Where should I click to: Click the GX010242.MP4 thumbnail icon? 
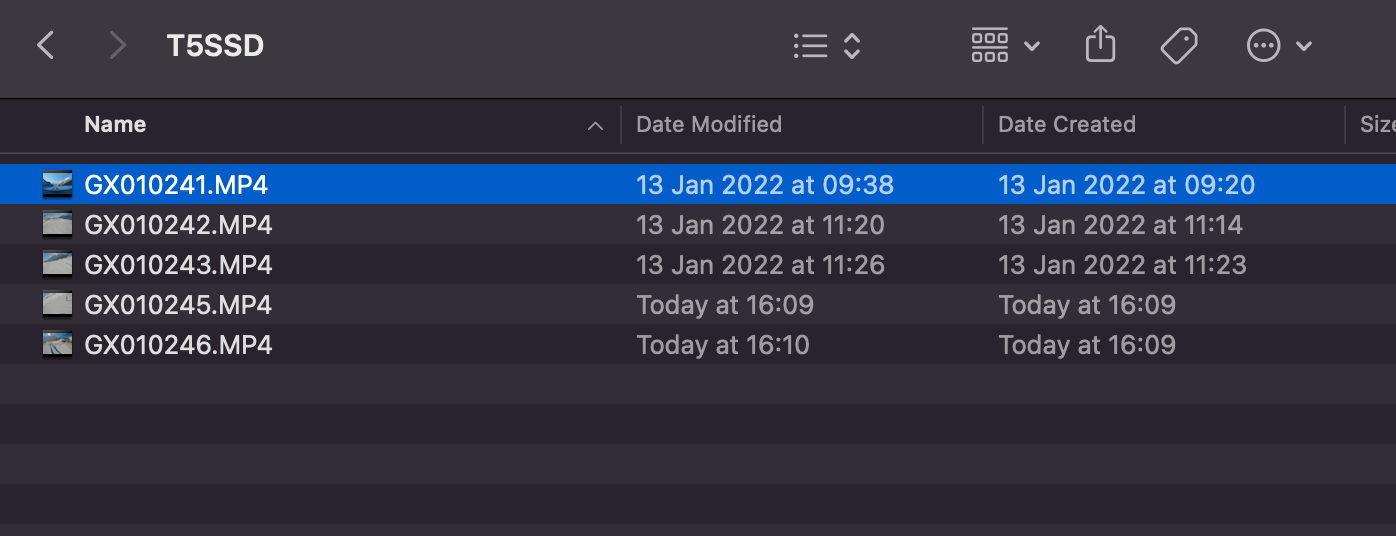(58, 225)
